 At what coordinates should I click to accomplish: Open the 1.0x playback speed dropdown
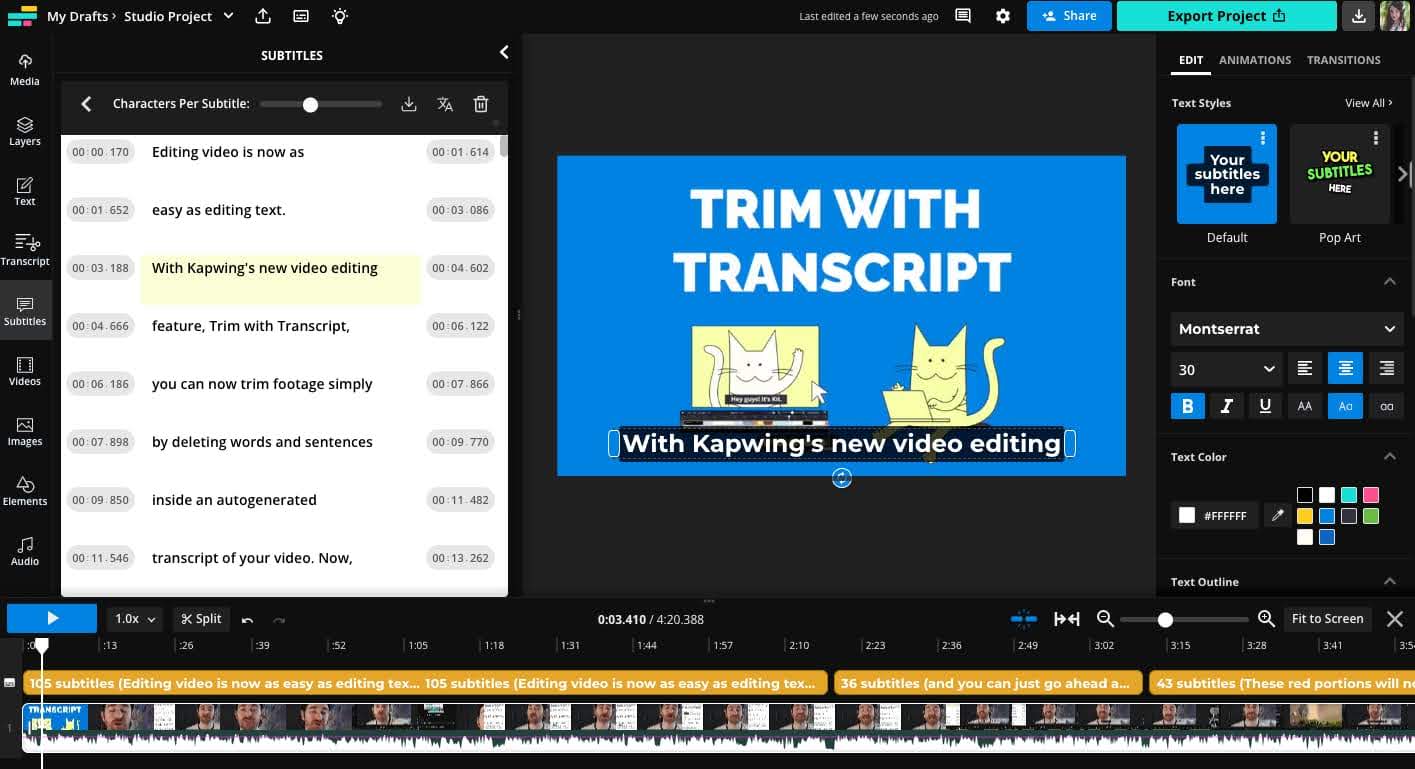pyautogui.click(x=135, y=619)
